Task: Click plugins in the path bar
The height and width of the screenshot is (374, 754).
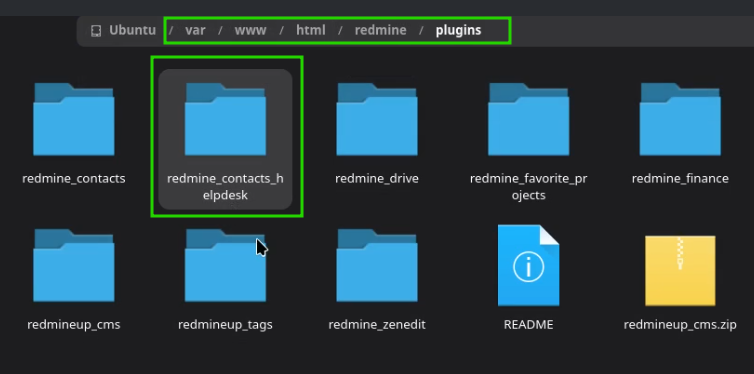Action: [x=458, y=30]
